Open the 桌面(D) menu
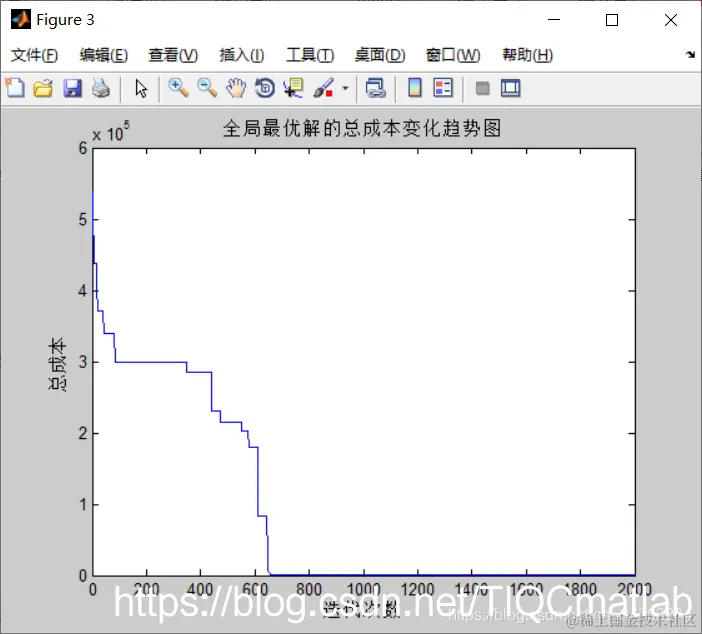The image size is (702, 634). click(x=380, y=55)
